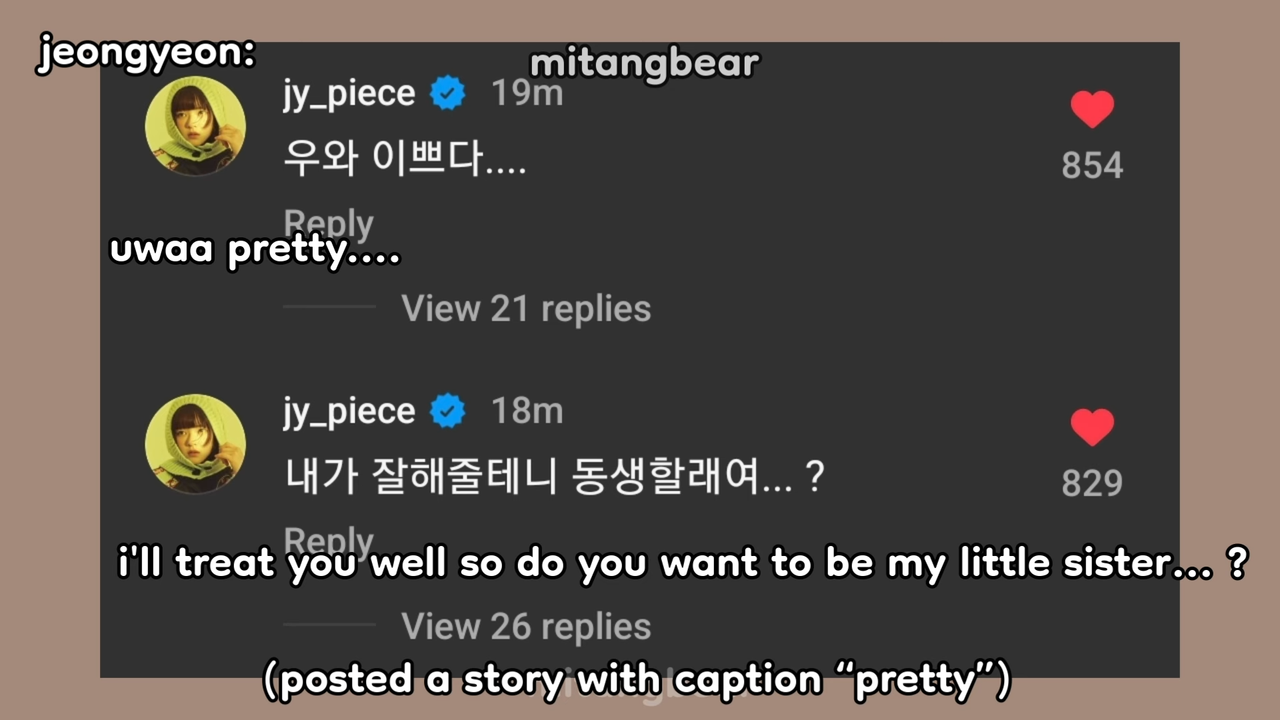Reply to the "동생할래여" comment
The height and width of the screenshot is (720, 1280).
[328, 540]
